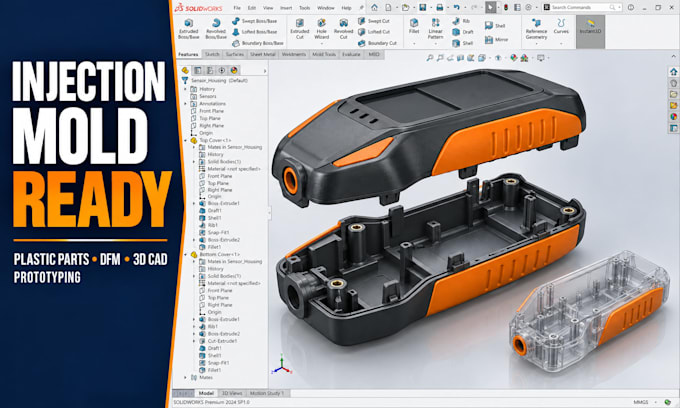The width and height of the screenshot is (680, 408).
Task: Choose Swept Boss/Base feature
Action: coord(255,21)
